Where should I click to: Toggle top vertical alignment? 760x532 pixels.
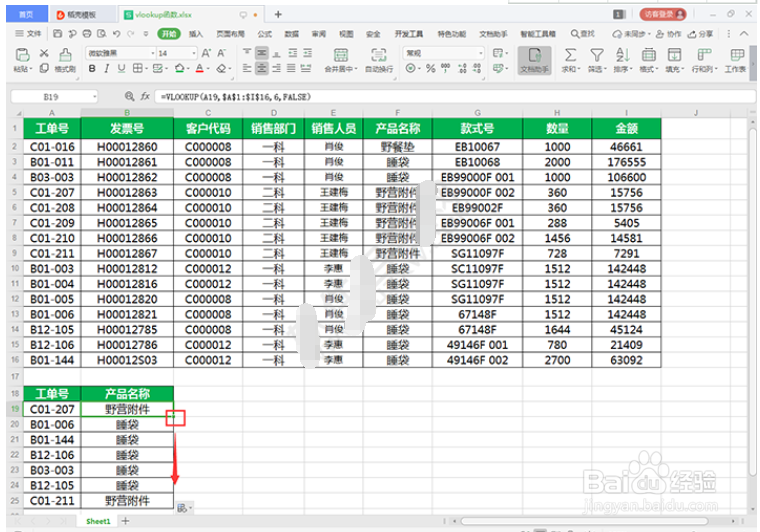click(247, 53)
